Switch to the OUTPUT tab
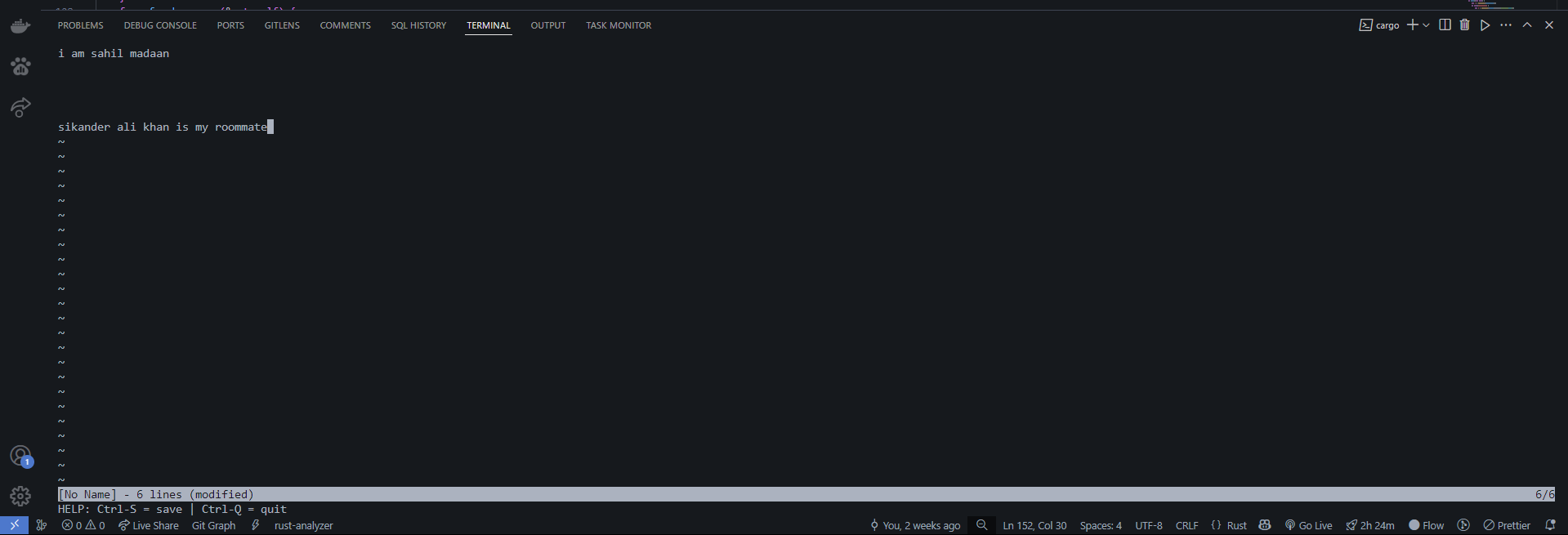 coord(547,25)
